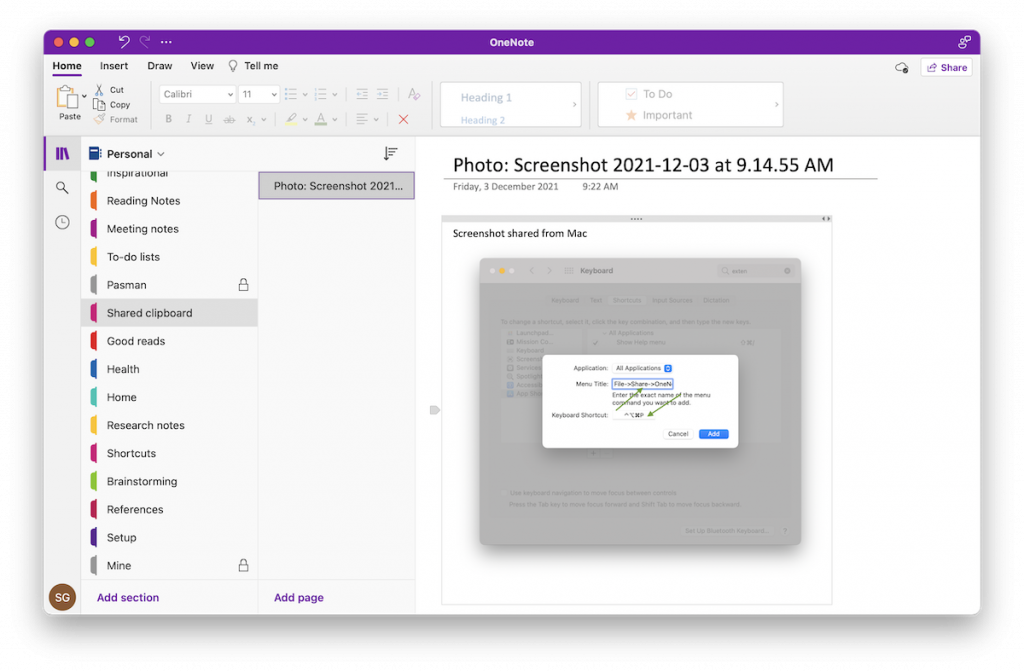Open Search with magnifier icon in sidebar
The image size is (1024, 672).
tap(62, 188)
